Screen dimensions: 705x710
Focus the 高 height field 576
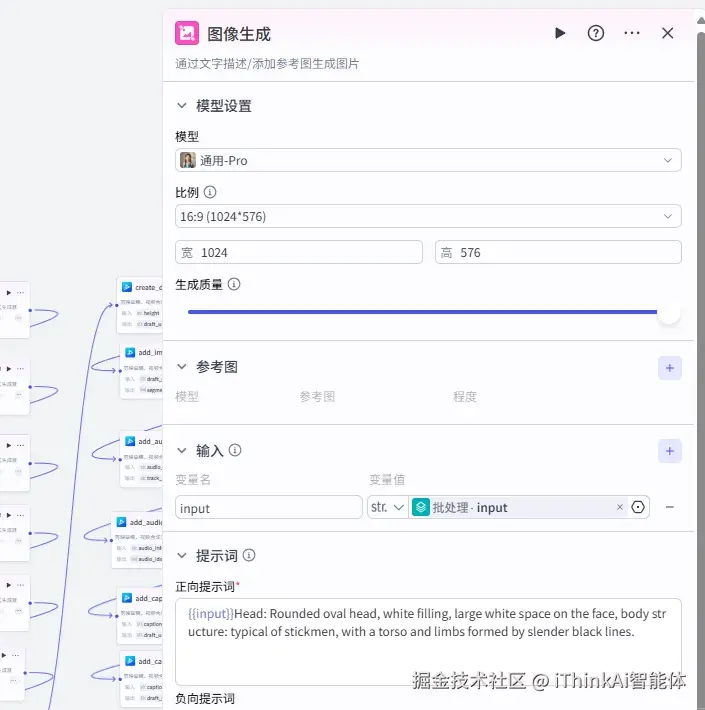(558, 252)
